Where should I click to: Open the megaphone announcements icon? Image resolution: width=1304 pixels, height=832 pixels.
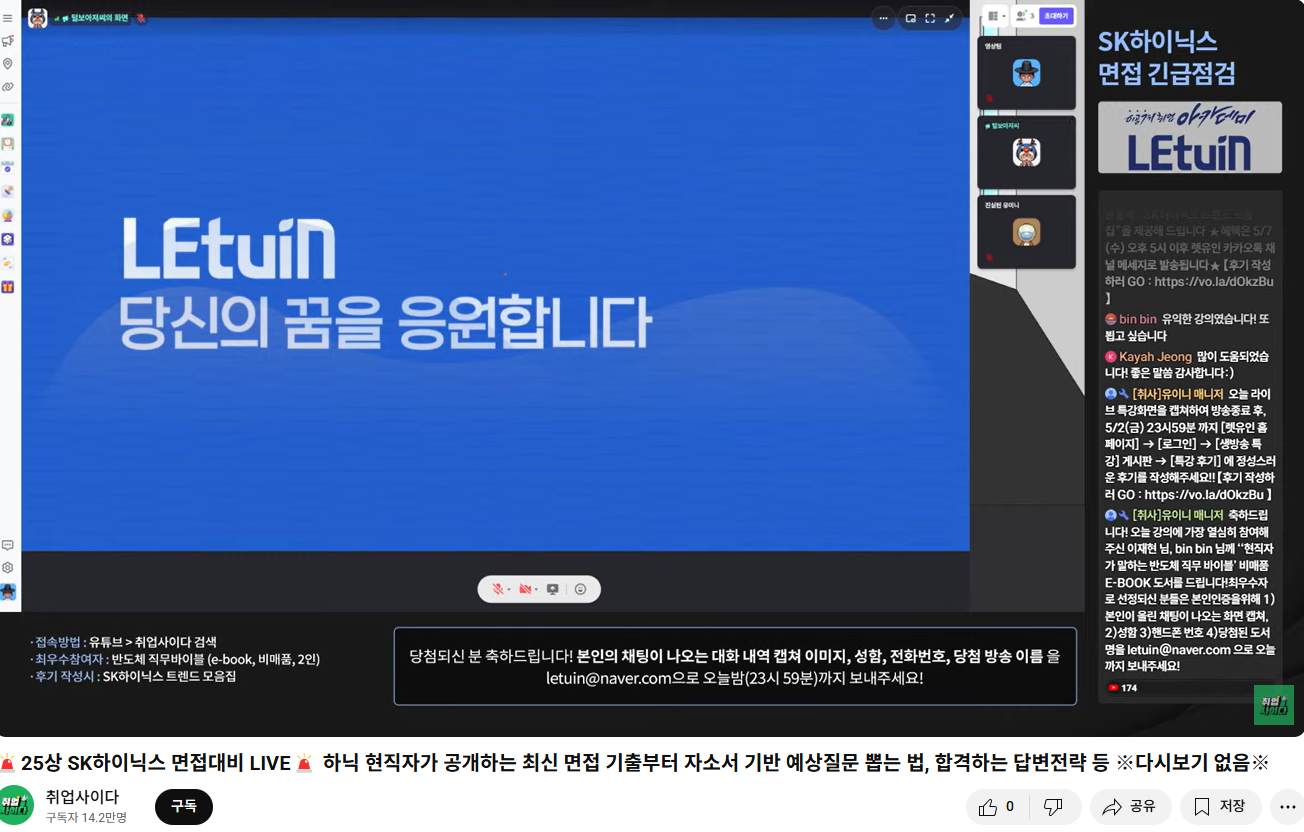(x=7, y=41)
